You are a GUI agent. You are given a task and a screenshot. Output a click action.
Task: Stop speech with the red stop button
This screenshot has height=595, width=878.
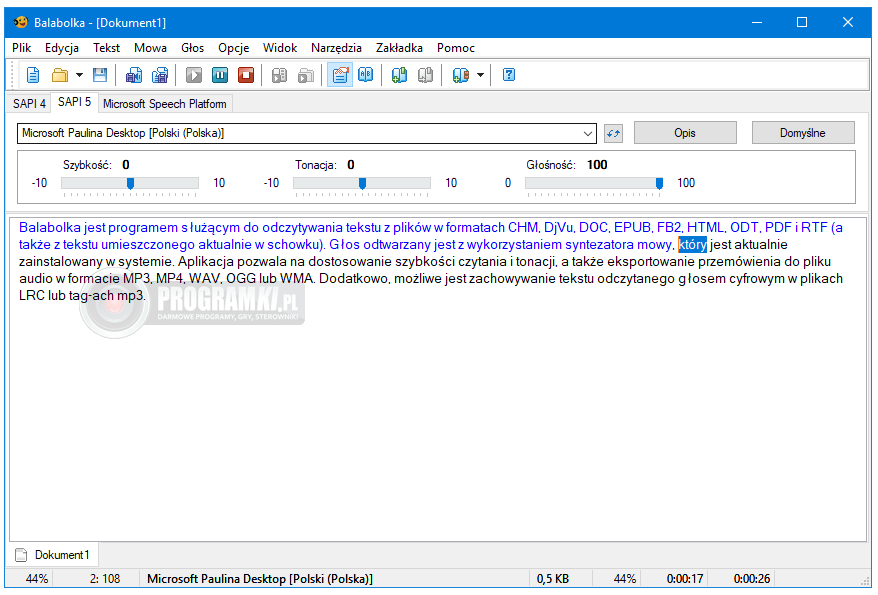click(246, 75)
